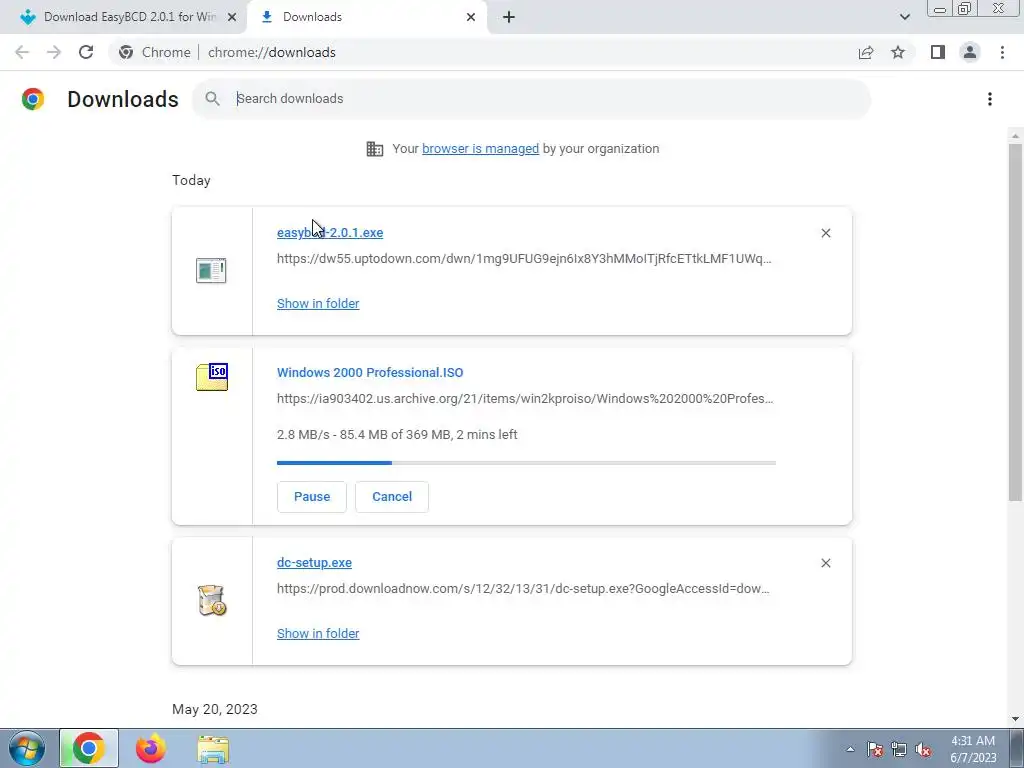Pause the Windows 2000 ISO download

pyautogui.click(x=312, y=497)
